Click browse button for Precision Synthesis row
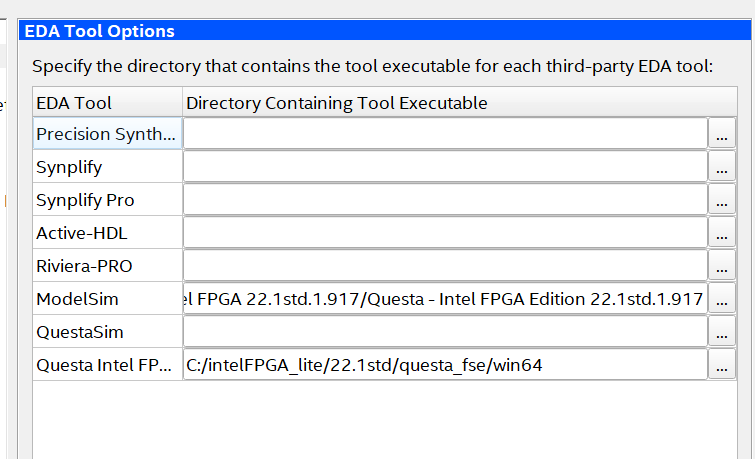The width and height of the screenshot is (755, 459). click(721, 134)
